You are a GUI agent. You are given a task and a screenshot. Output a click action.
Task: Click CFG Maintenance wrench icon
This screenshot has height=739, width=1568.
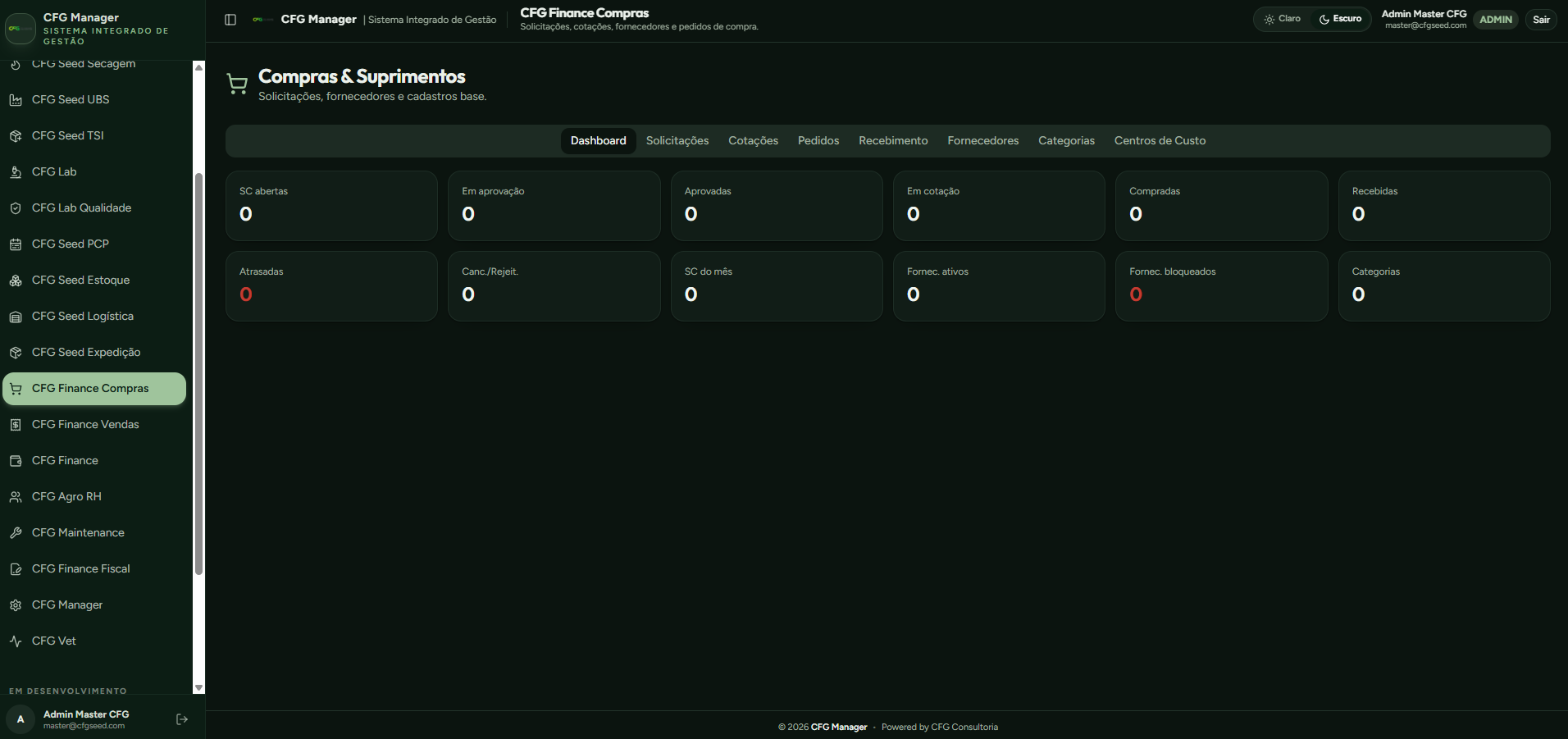(16, 533)
